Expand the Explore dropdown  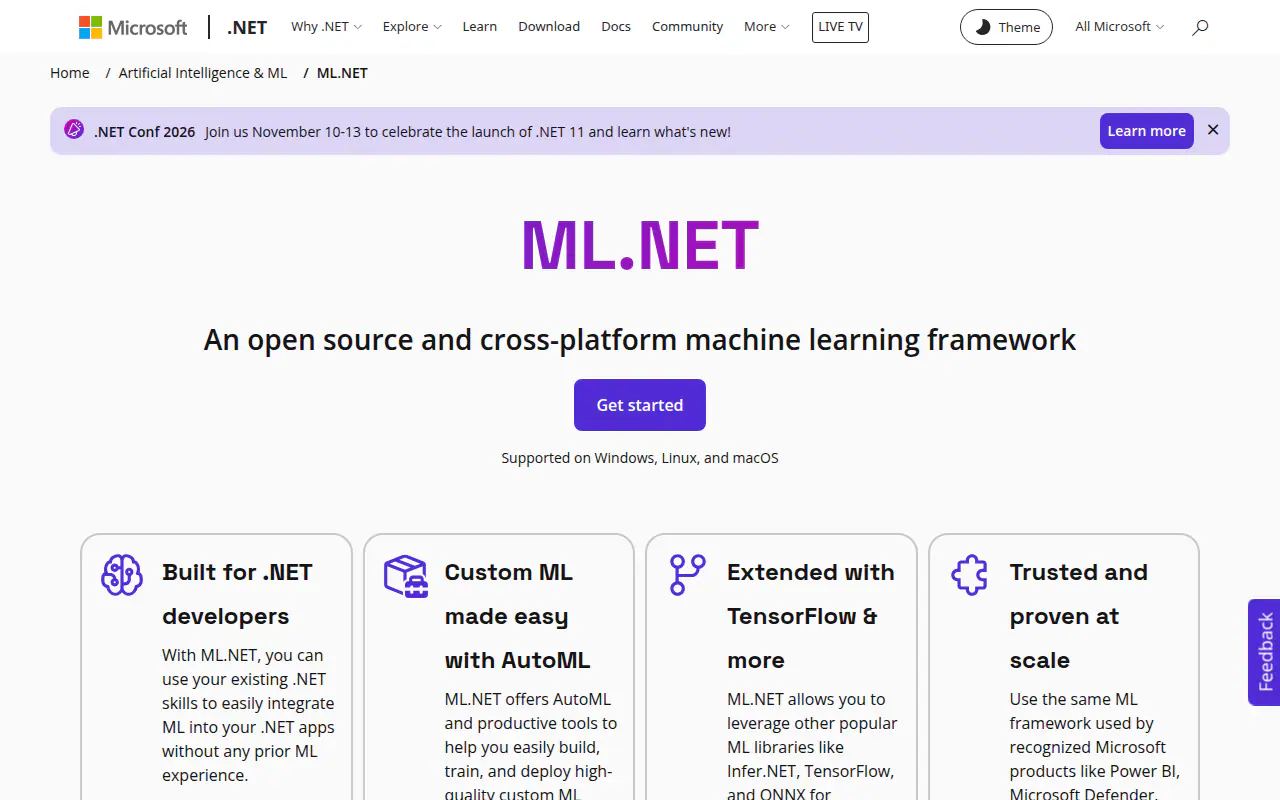412,27
